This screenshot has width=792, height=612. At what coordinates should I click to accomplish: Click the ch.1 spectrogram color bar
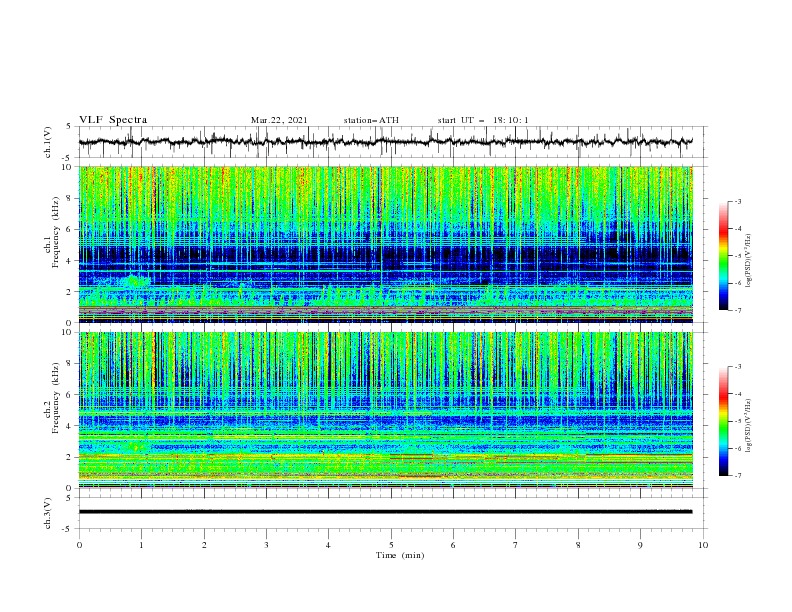pyautogui.click(x=723, y=256)
